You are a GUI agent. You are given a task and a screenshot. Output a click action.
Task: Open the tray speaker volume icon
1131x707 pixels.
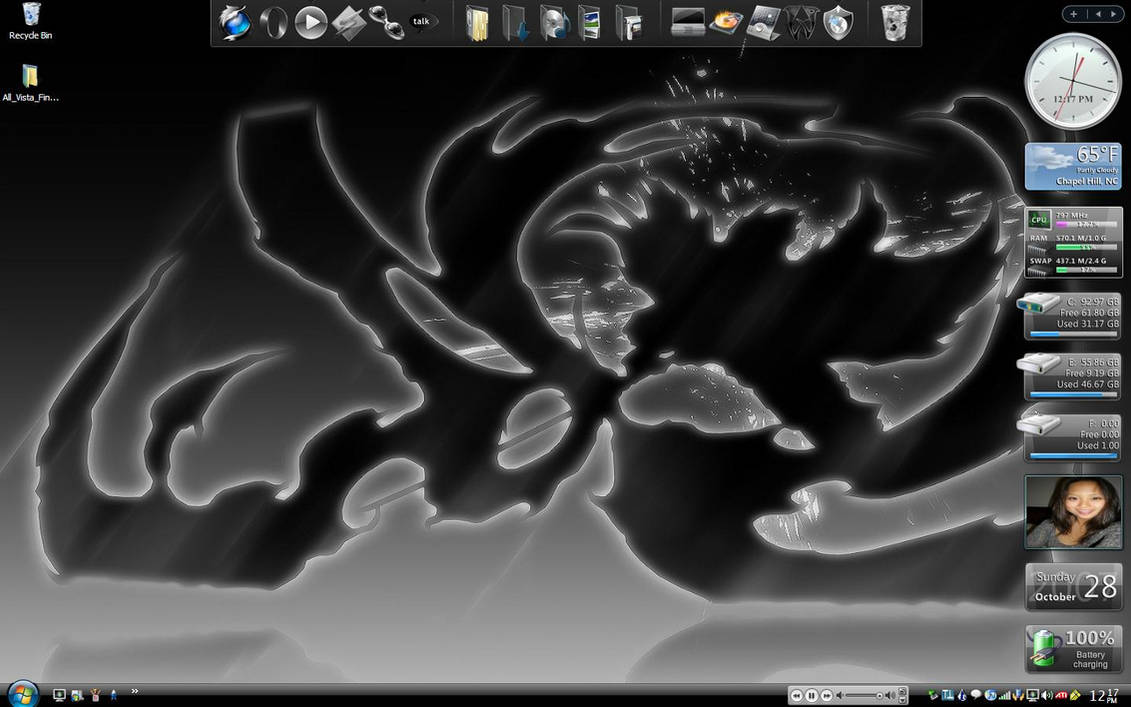(1047, 695)
